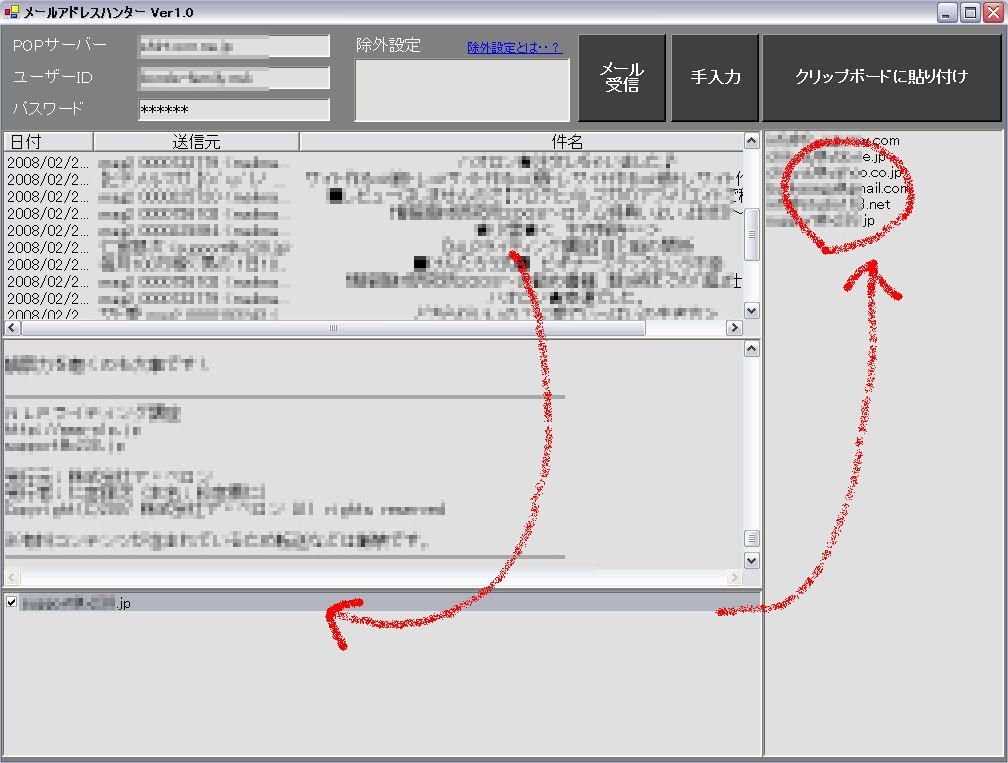Click mail list scroll right arrow
Screen dimensions: 1008x763
click(x=734, y=328)
